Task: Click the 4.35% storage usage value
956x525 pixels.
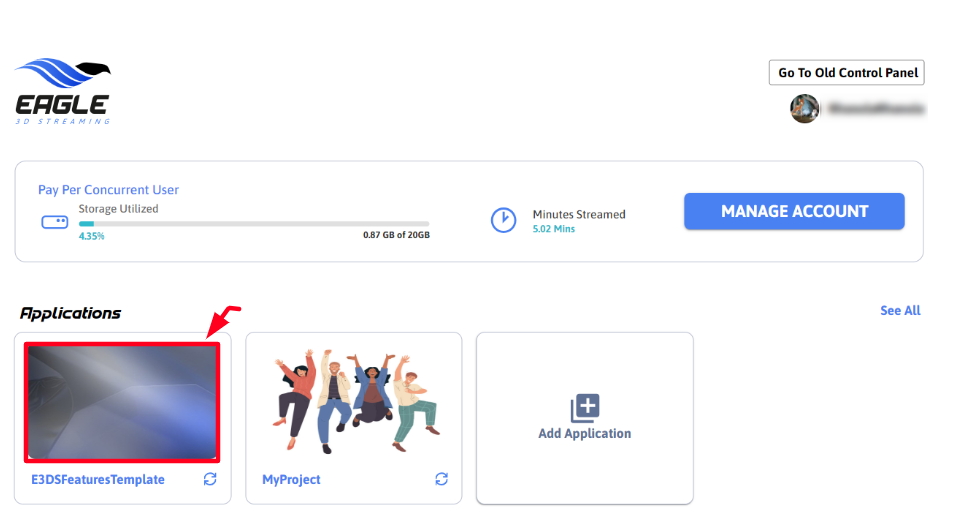Action: [x=91, y=237]
